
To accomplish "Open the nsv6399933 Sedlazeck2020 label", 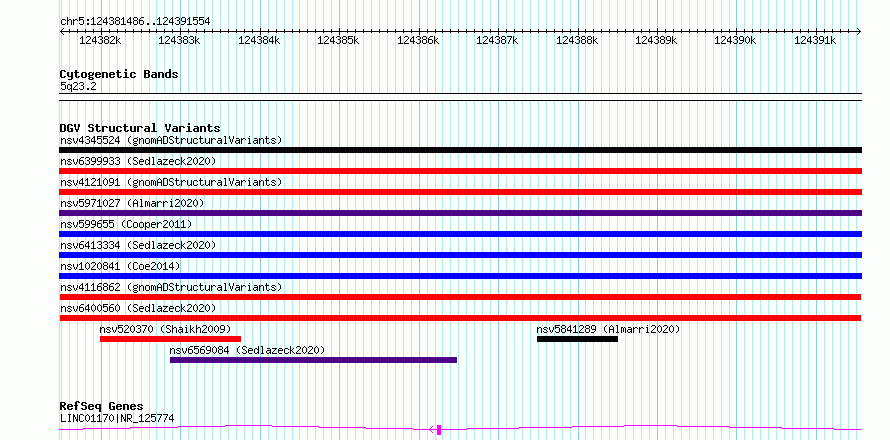I will point(138,161).
